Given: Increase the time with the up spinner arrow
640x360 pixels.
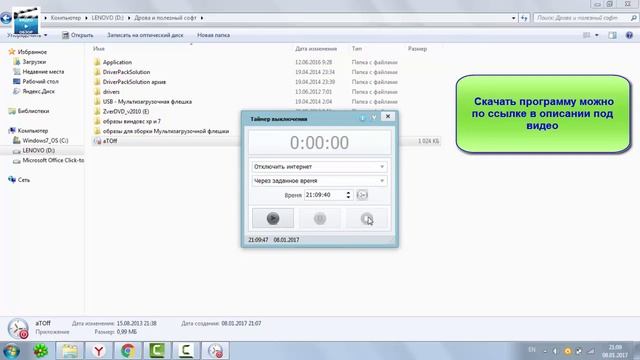Looking at the screenshot, I should 348,193.
